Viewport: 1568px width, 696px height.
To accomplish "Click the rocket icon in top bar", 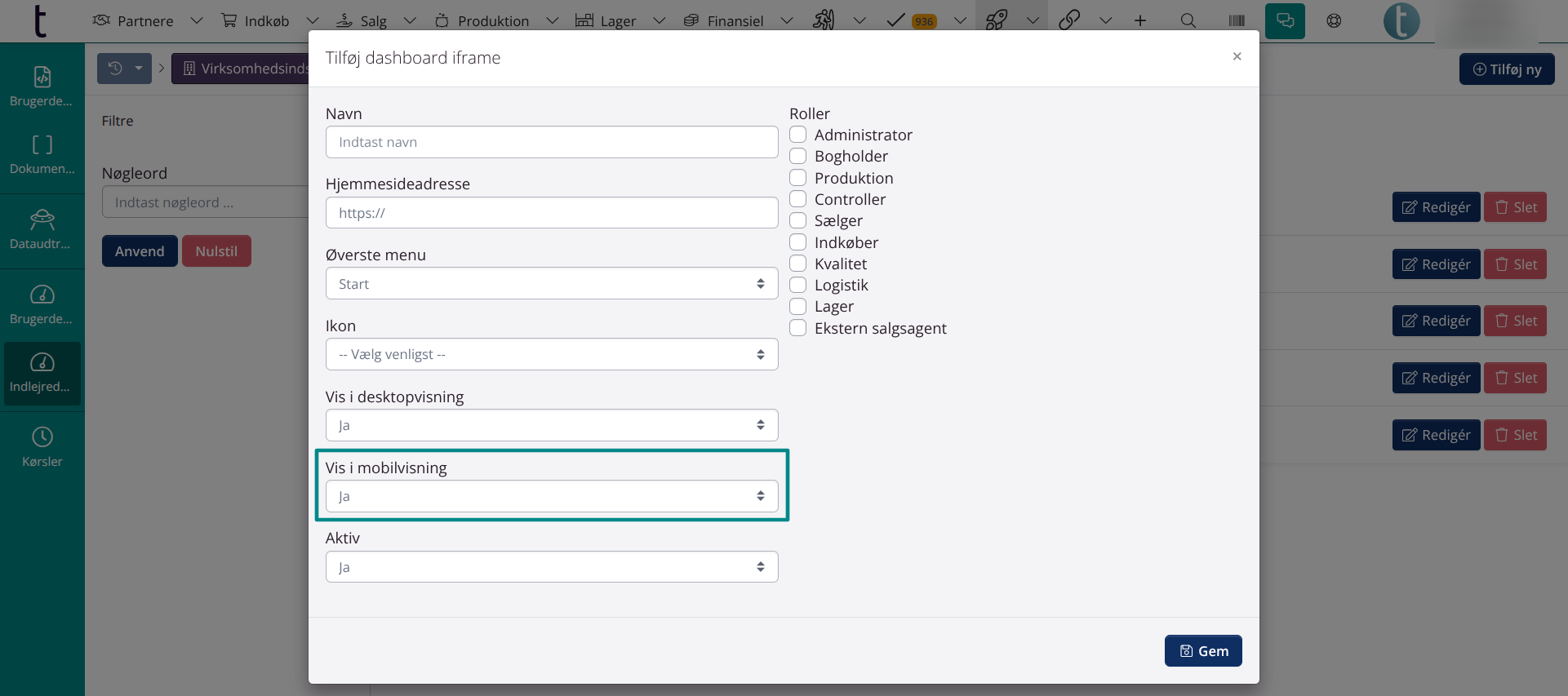I will [997, 20].
